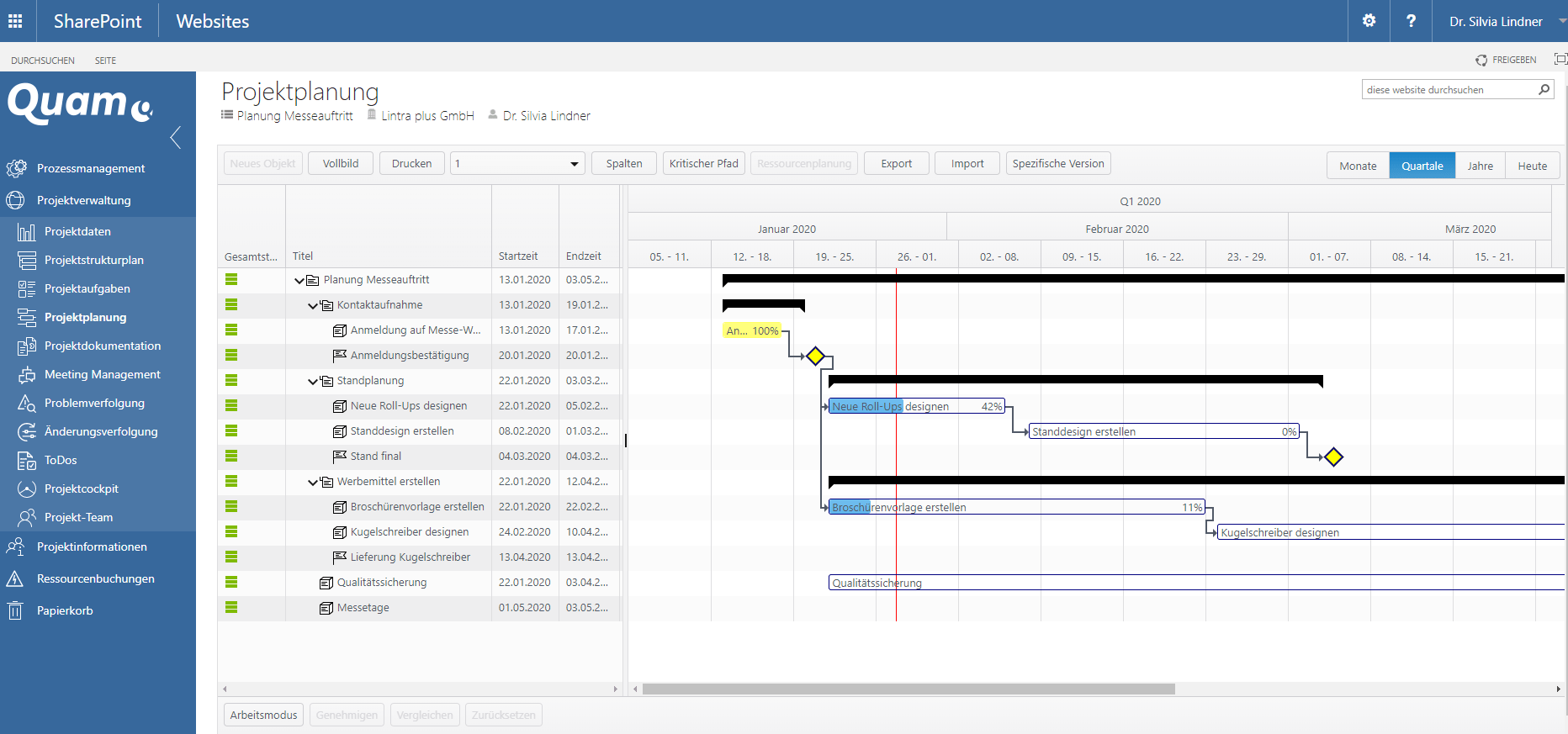
Task: Click the help question mark icon
Action: click(1411, 21)
